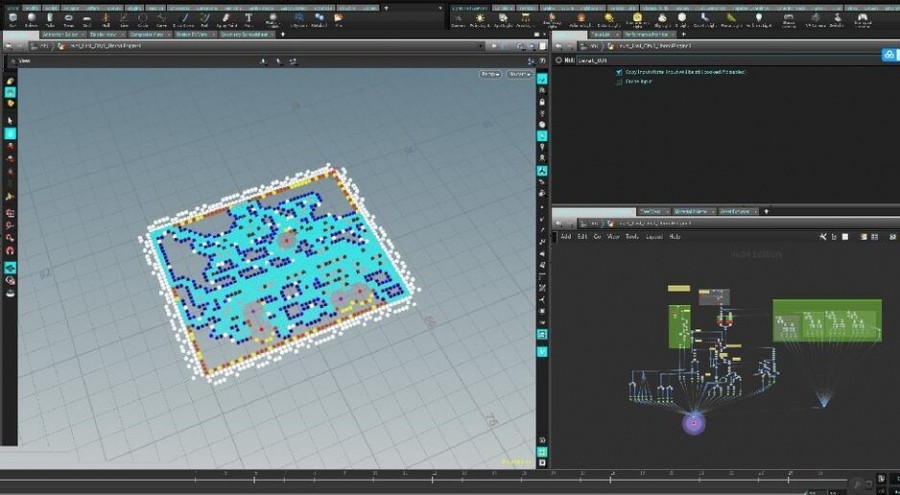Toggle the lock display option in viewport sidebar
Screen dimensions: 900x495
click(x=542, y=101)
